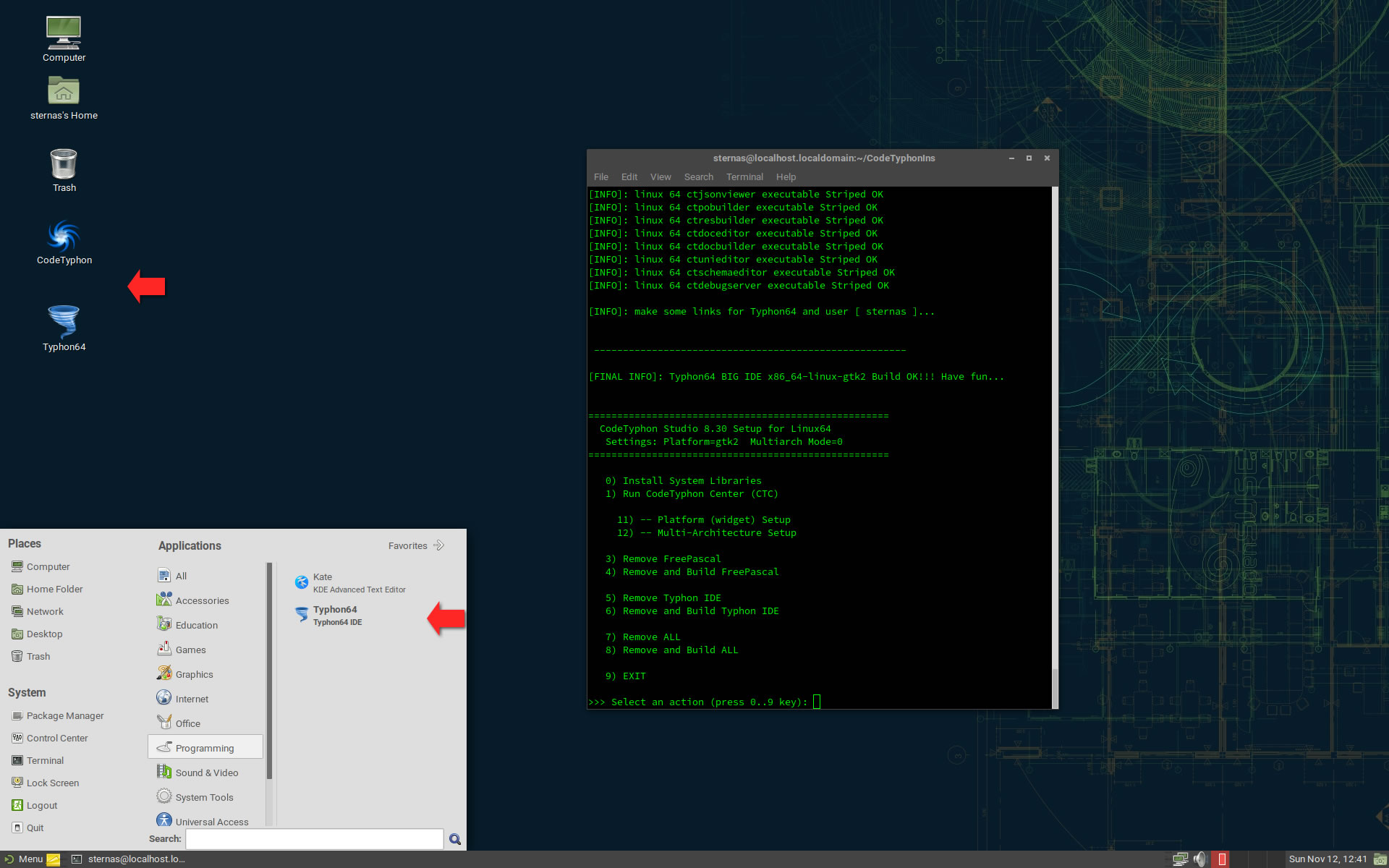Click the red battery tray indicator
This screenshot has height=868, width=1389.
point(1222,859)
